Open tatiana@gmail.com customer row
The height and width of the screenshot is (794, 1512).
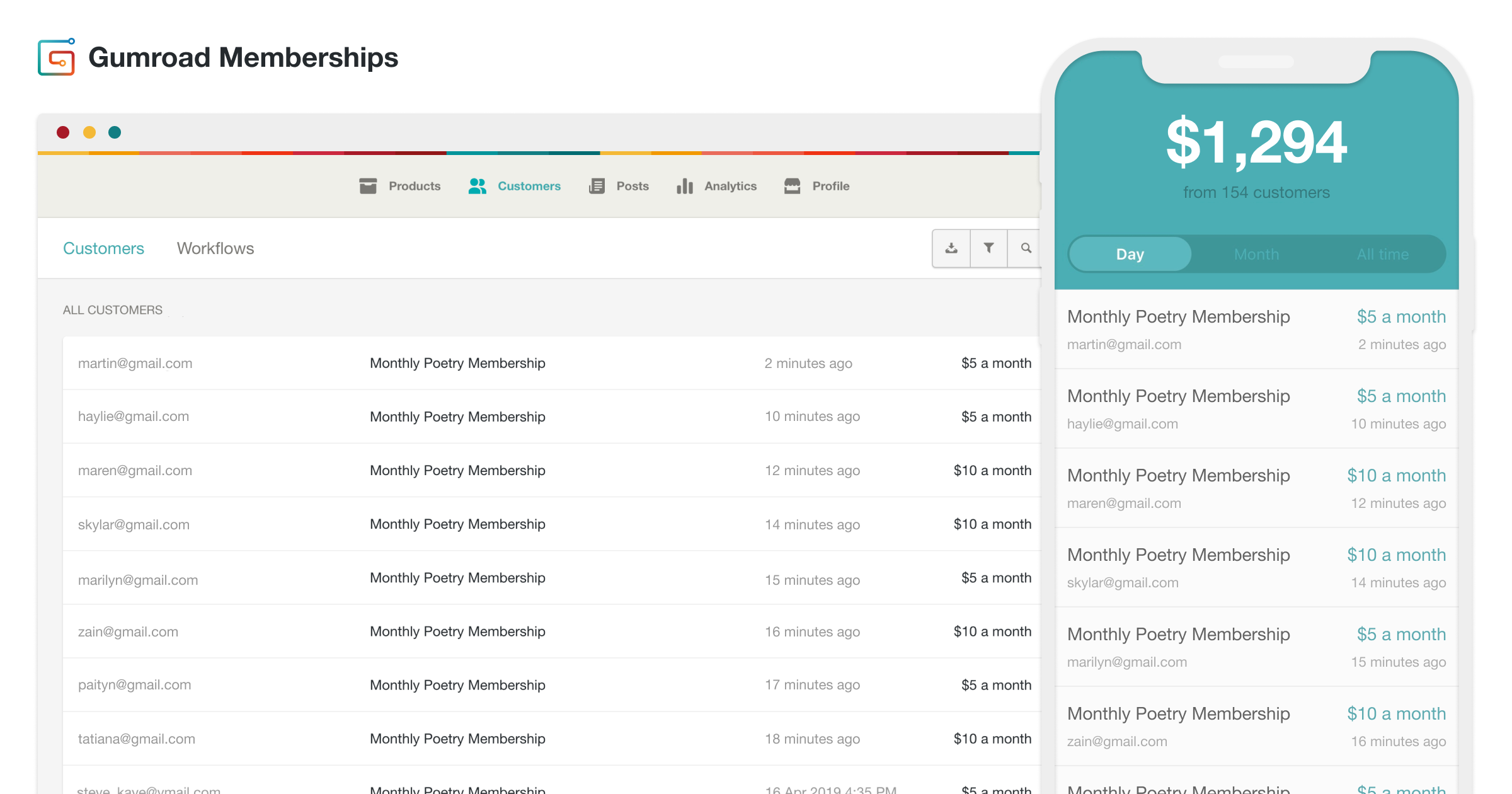136,739
